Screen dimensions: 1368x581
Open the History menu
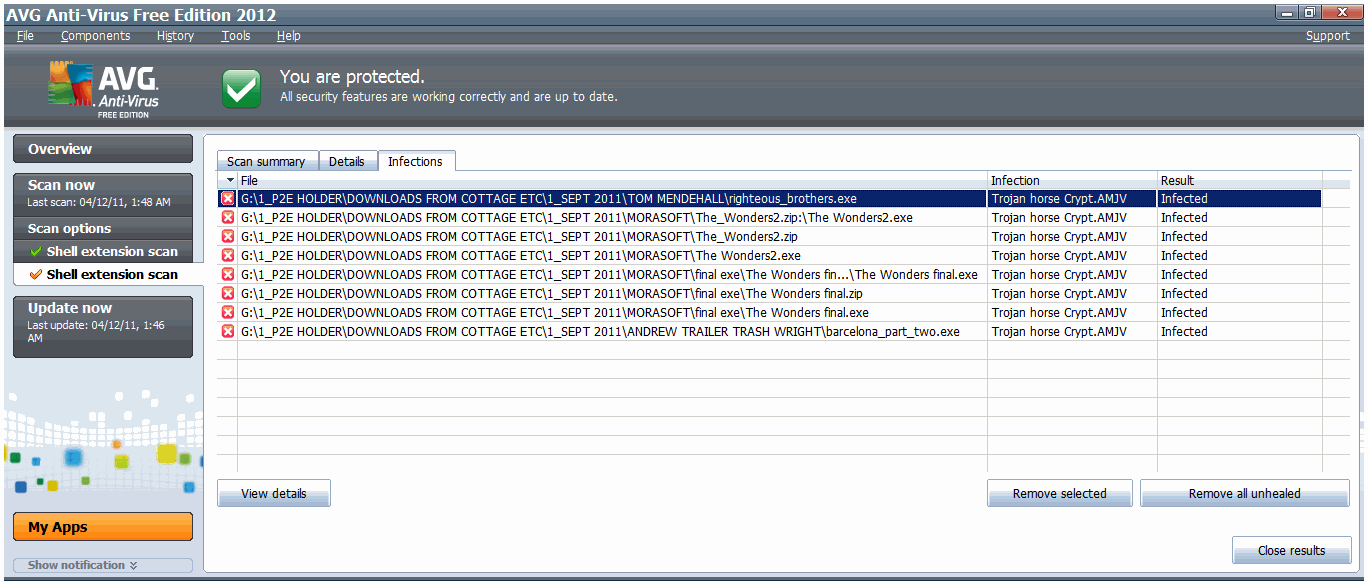click(x=175, y=36)
